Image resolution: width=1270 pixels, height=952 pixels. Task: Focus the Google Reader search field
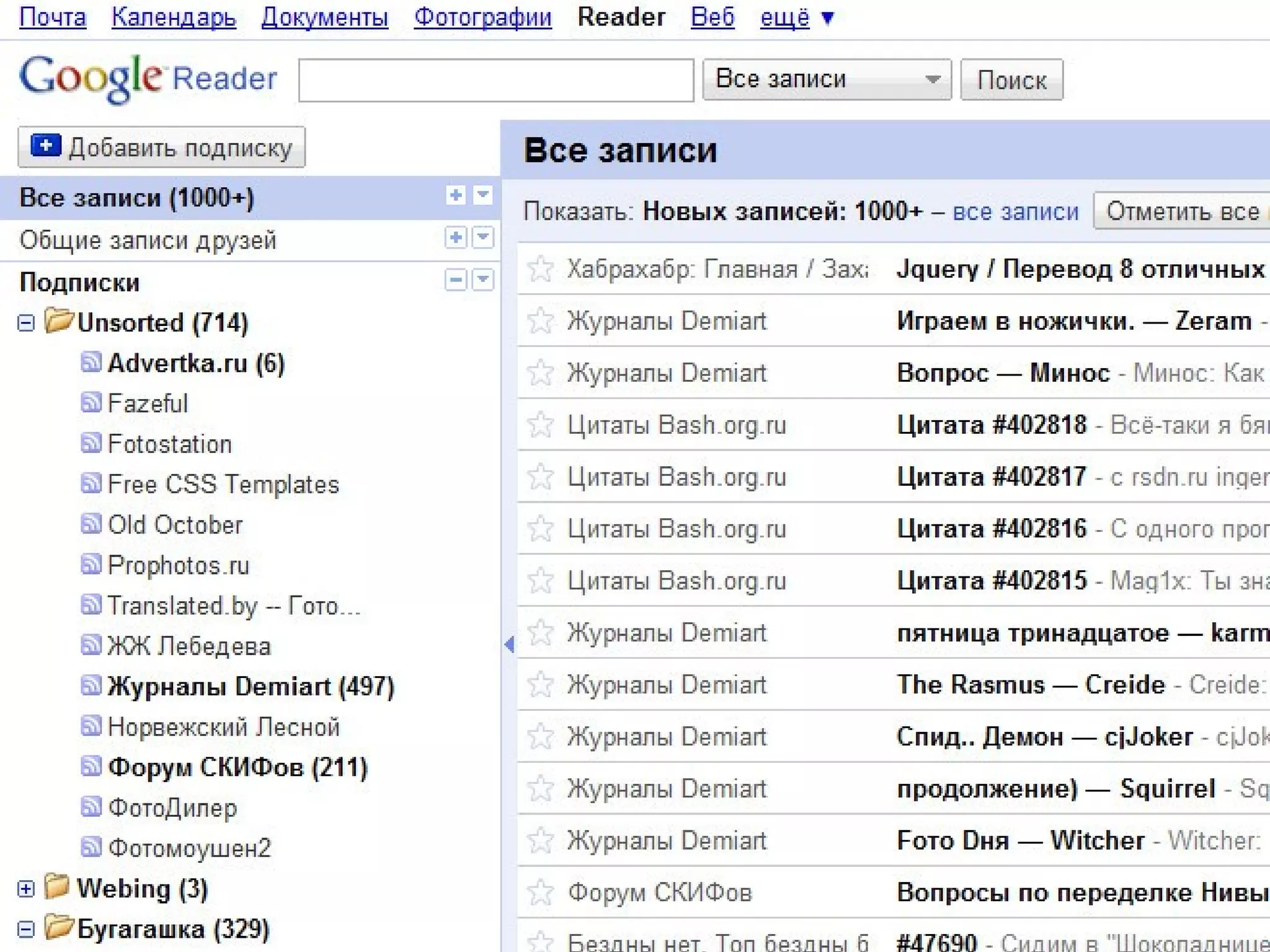(x=495, y=80)
